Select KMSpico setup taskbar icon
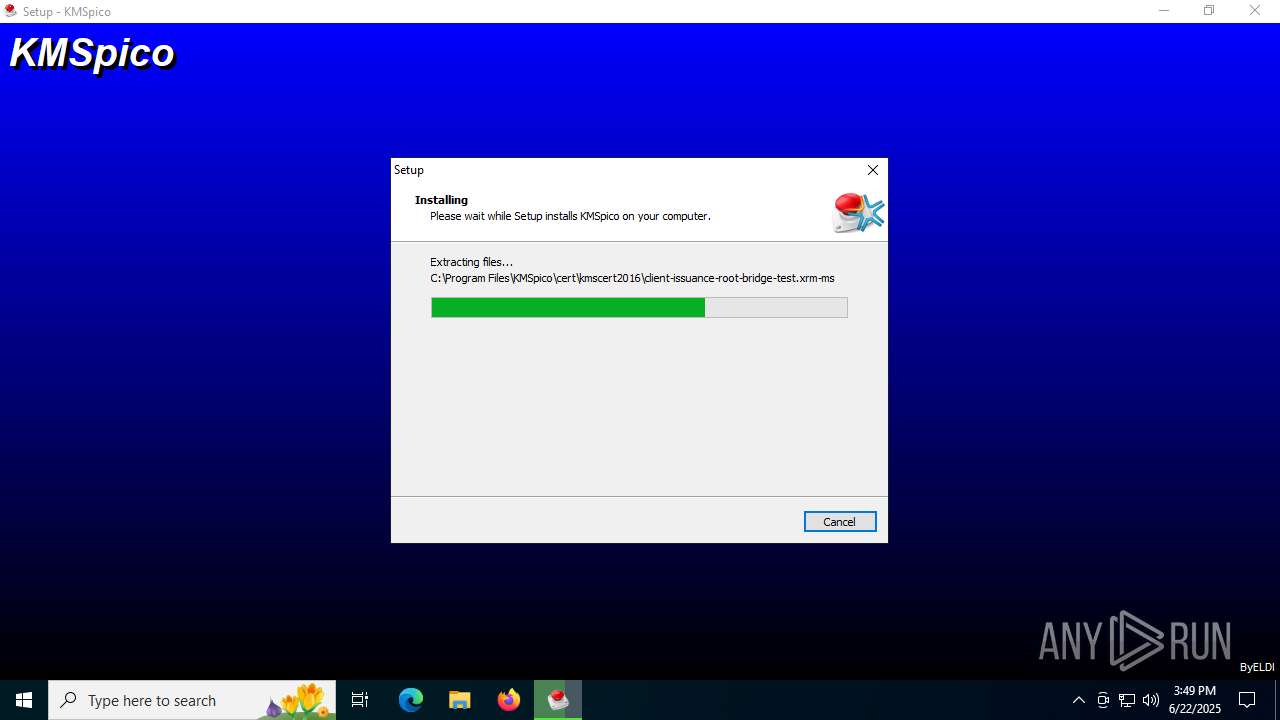This screenshot has height=720, width=1280. pos(558,700)
